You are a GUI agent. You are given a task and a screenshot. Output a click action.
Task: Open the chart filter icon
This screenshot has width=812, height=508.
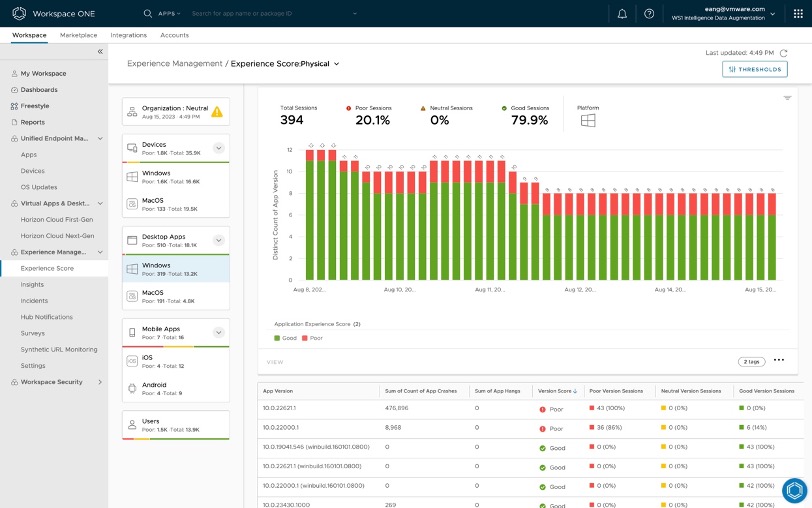[x=787, y=98]
